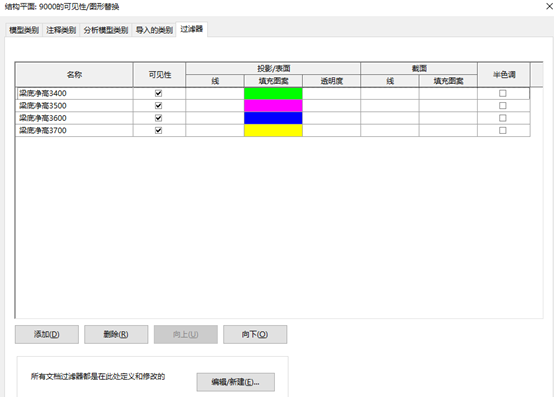Click cut fill pattern cell for 梁底净高3700
Image resolution: width=554 pixels, height=397 pixels.
448,130
